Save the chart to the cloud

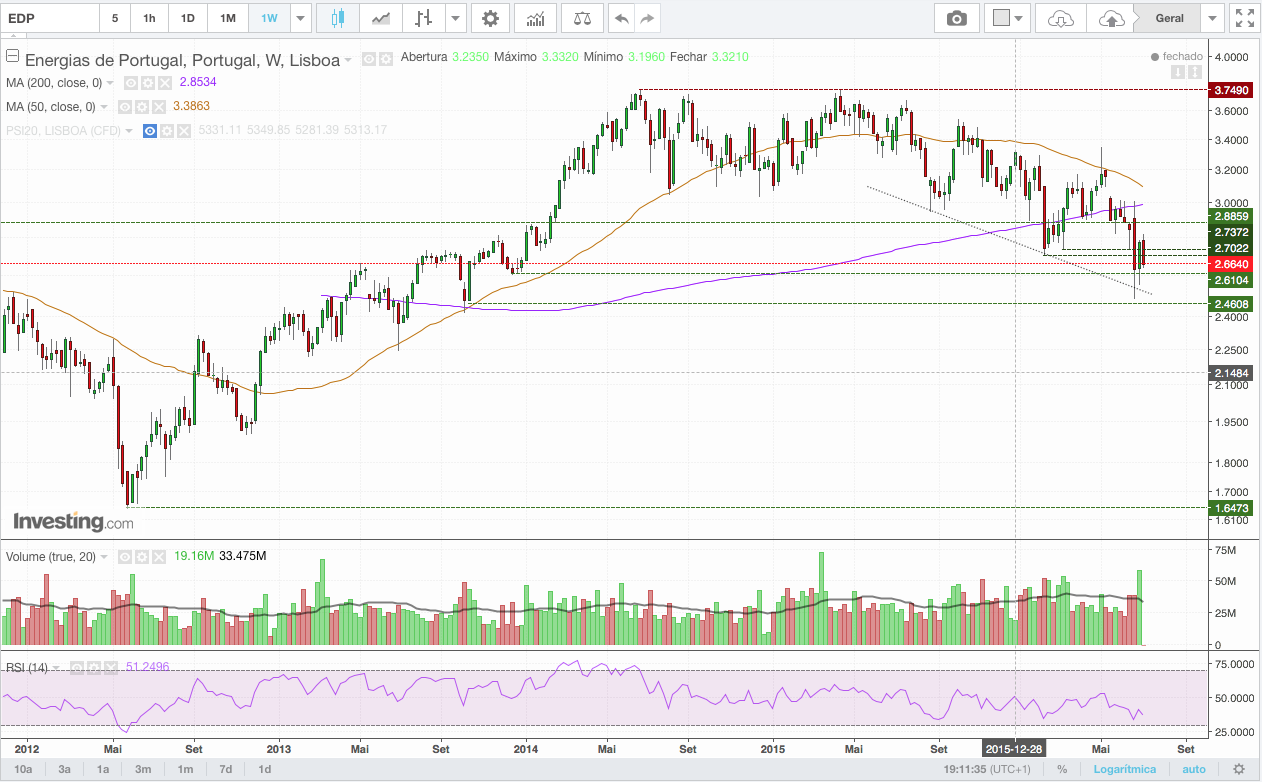click(1110, 18)
